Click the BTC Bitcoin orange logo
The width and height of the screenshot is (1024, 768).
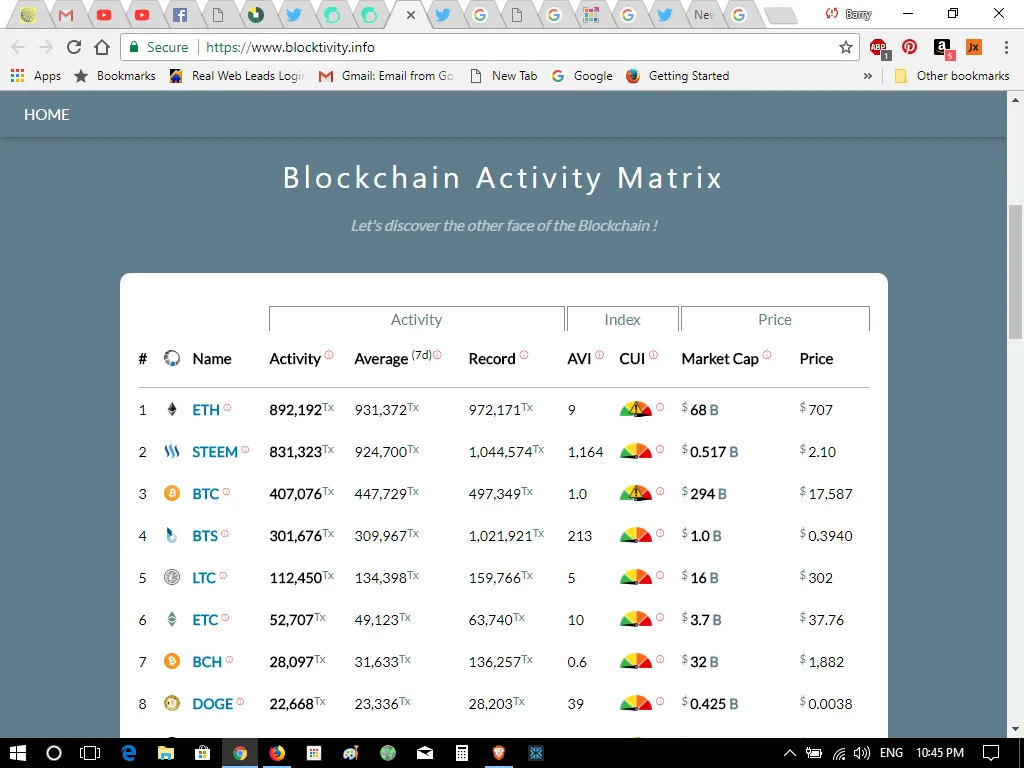click(x=172, y=493)
